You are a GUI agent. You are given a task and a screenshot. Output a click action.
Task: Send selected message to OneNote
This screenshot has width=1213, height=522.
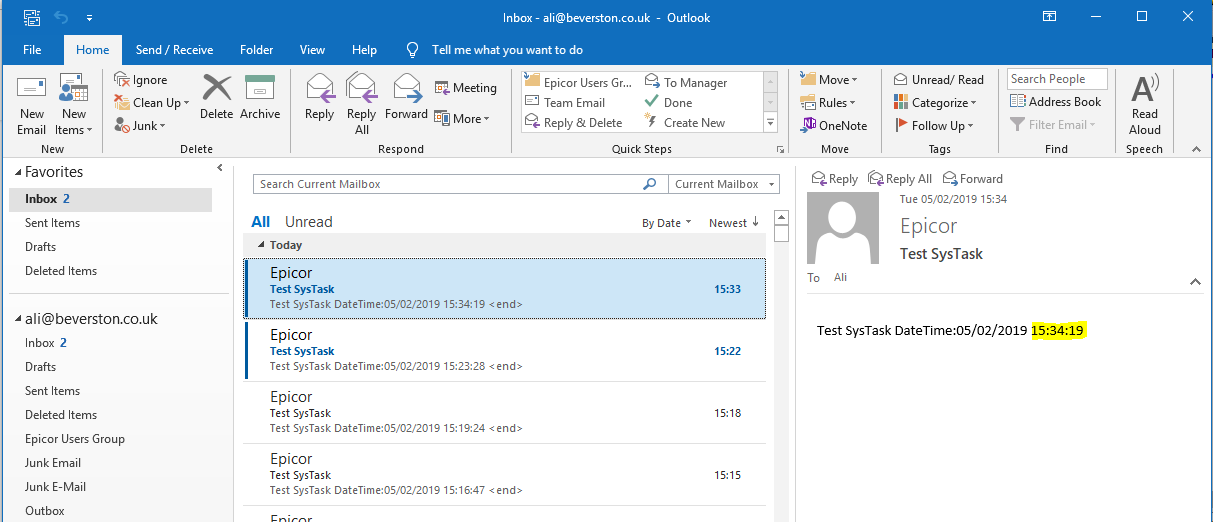coord(834,125)
